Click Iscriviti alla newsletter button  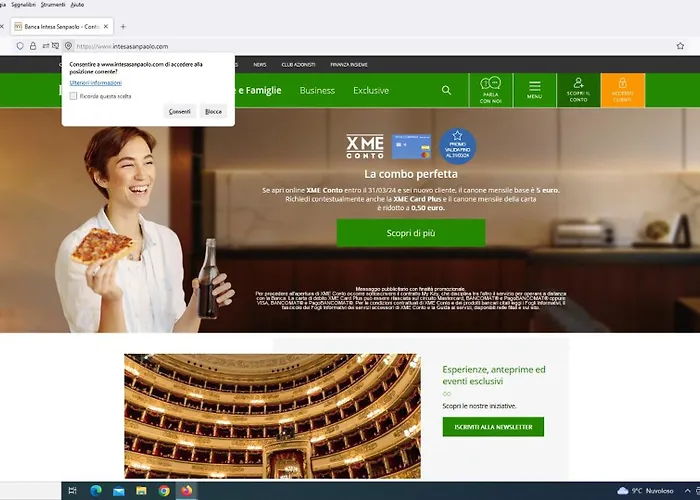(493, 427)
